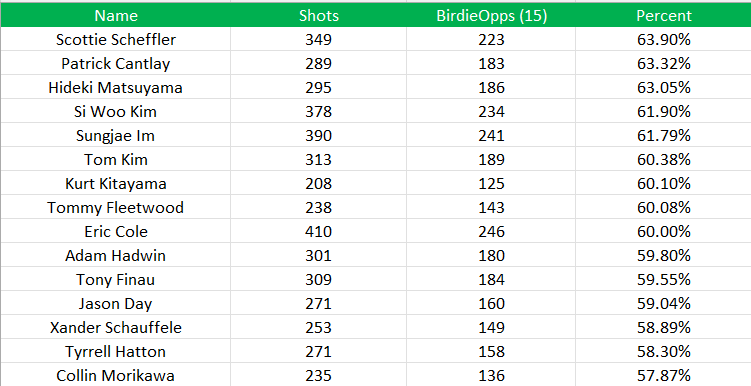The height and width of the screenshot is (386, 751).
Task: Click Tommy Fleetwood's percent 60.08%
Action: (x=663, y=207)
